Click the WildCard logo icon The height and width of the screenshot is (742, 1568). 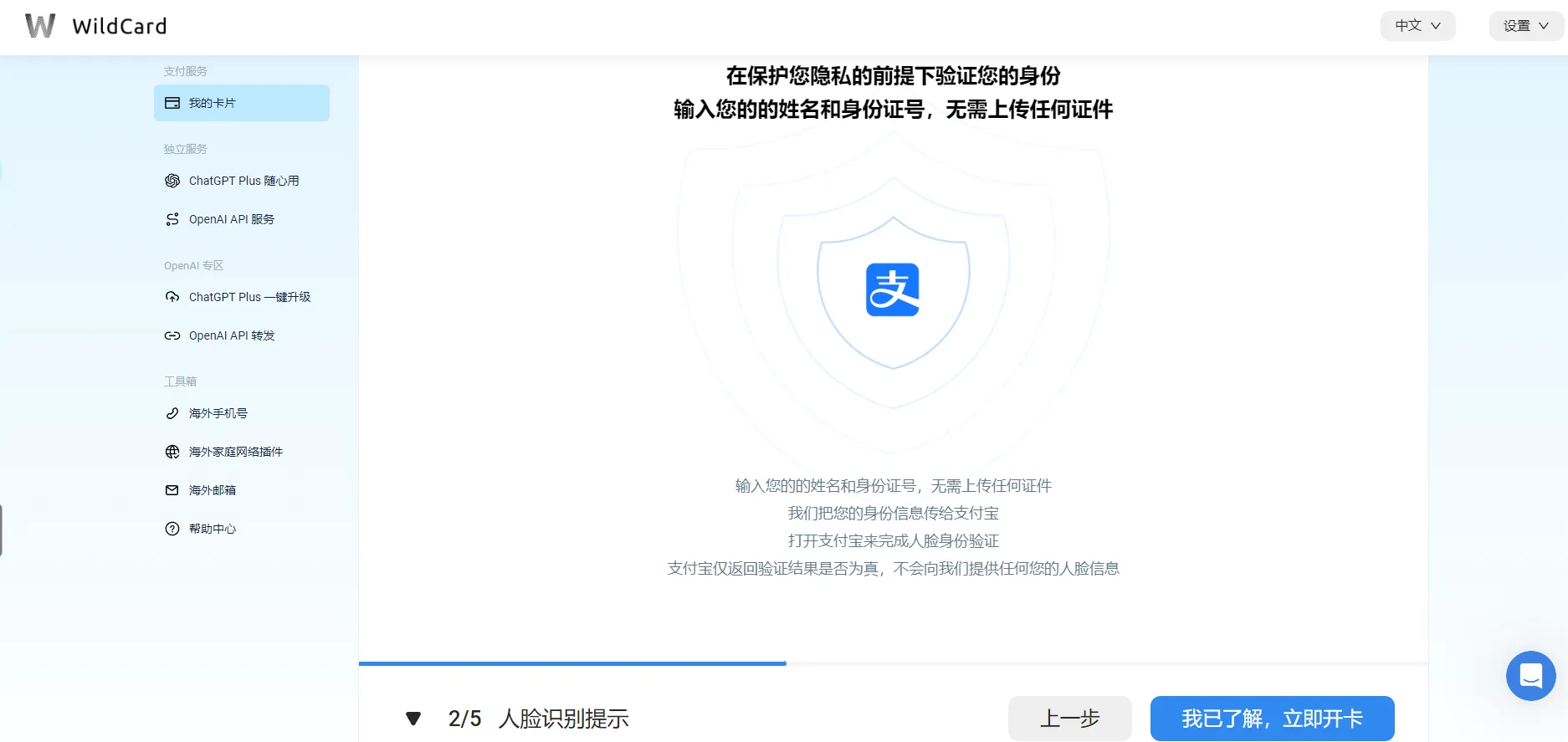pyautogui.click(x=40, y=26)
